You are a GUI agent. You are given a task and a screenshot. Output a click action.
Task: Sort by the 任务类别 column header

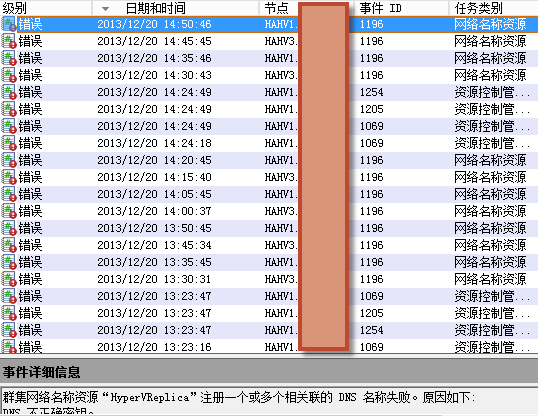[x=478, y=8]
